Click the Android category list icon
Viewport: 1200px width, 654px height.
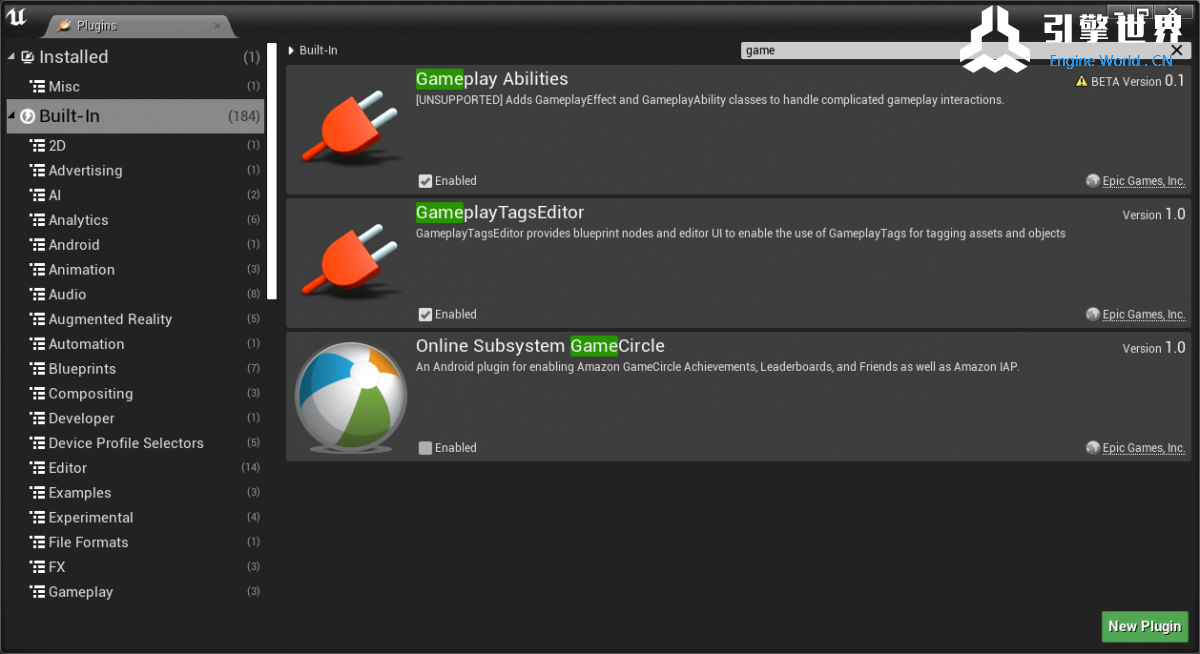(38, 245)
